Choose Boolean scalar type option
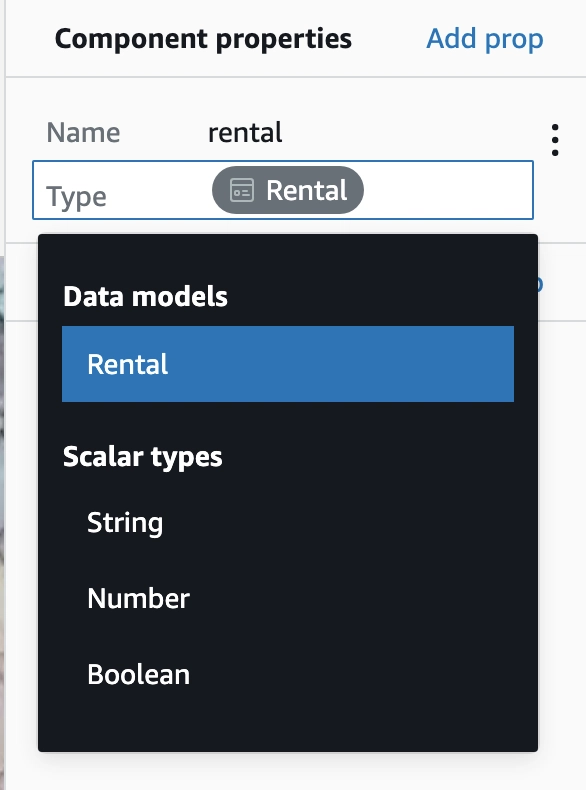Viewport: 586px width, 790px height. [288, 674]
